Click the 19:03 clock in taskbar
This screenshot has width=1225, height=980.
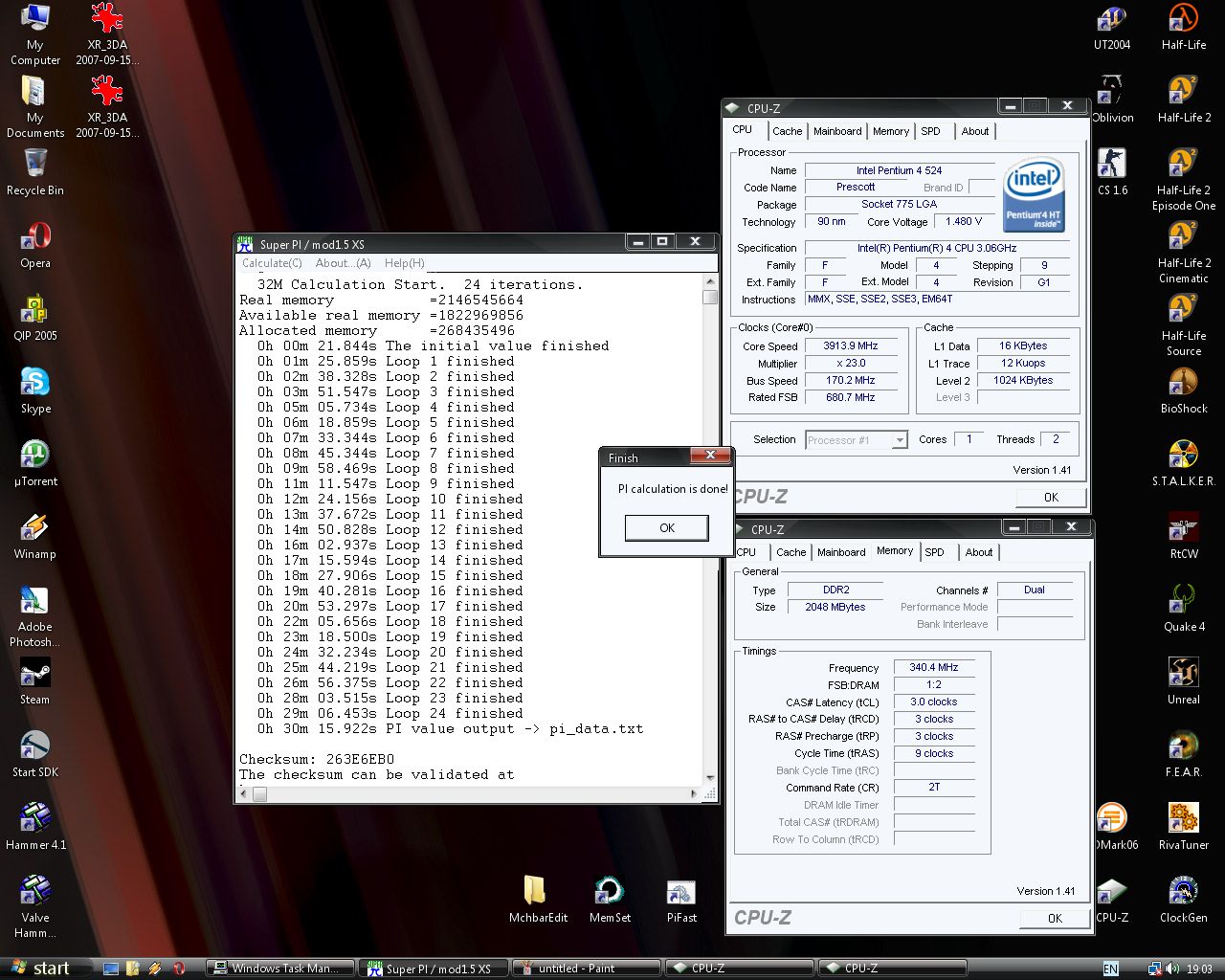pos(1199,969)
